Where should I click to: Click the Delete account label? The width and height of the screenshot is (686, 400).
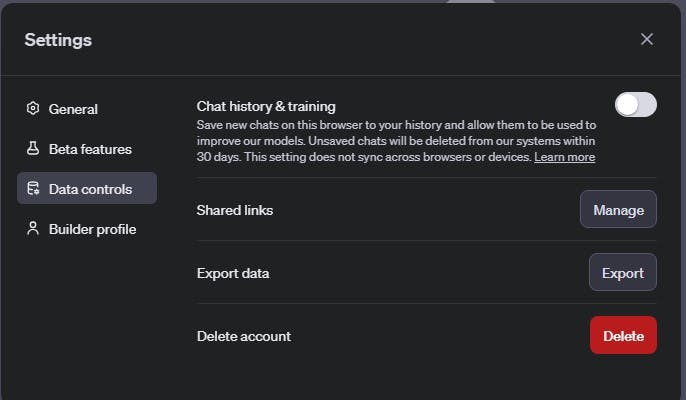pos(244,336)
